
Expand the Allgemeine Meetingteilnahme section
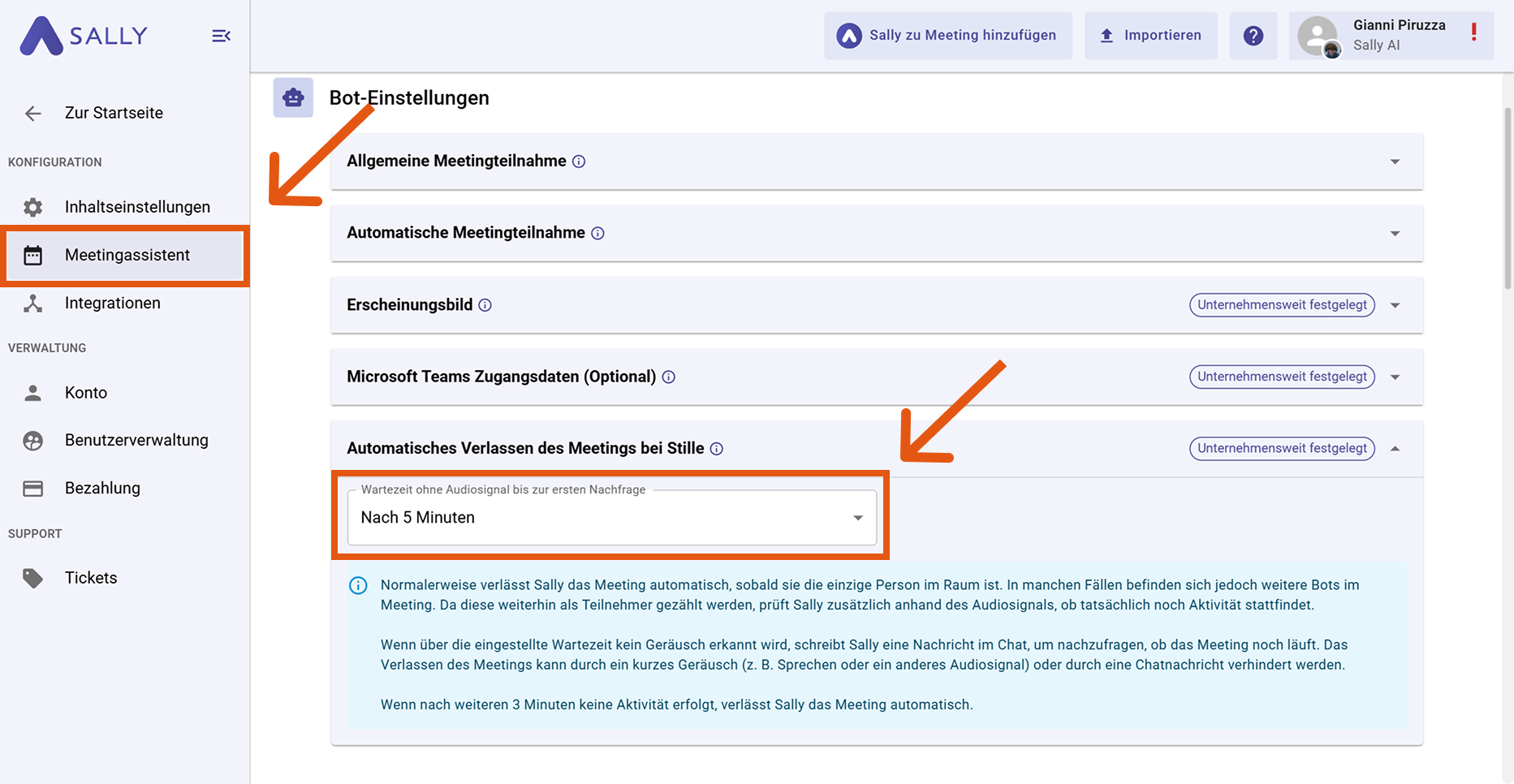(1395, 162)
